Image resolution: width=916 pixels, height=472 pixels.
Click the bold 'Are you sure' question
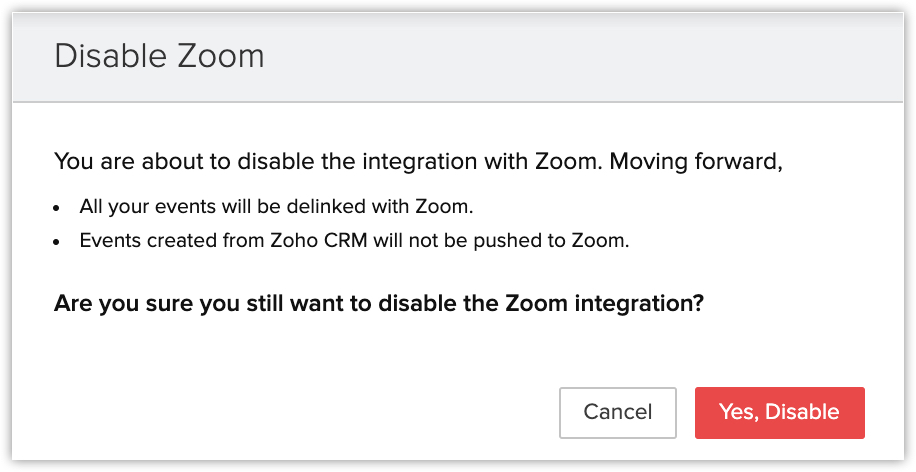coord(379,302)
